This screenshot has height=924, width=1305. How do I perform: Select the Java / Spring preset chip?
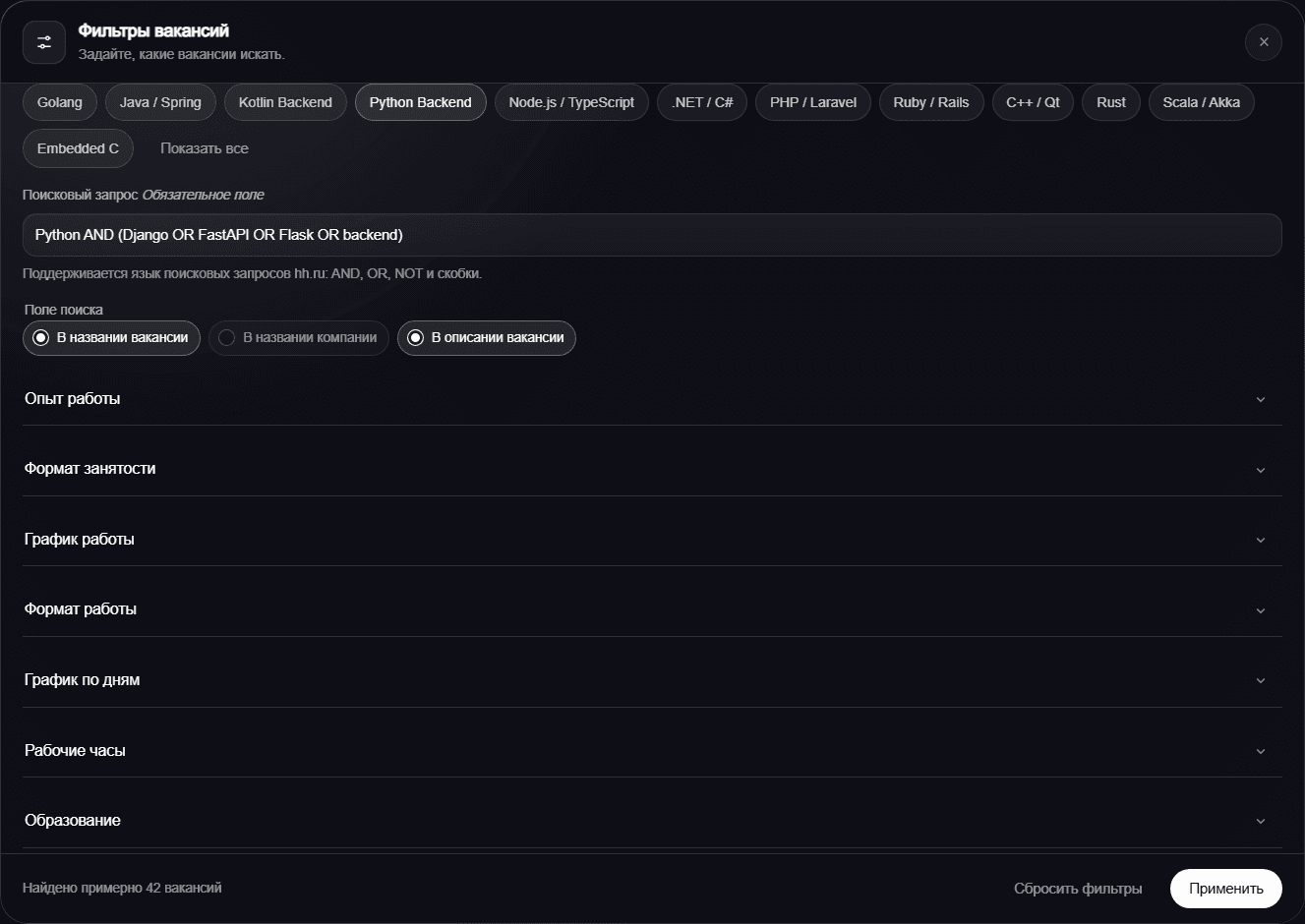tap(160, 102)
